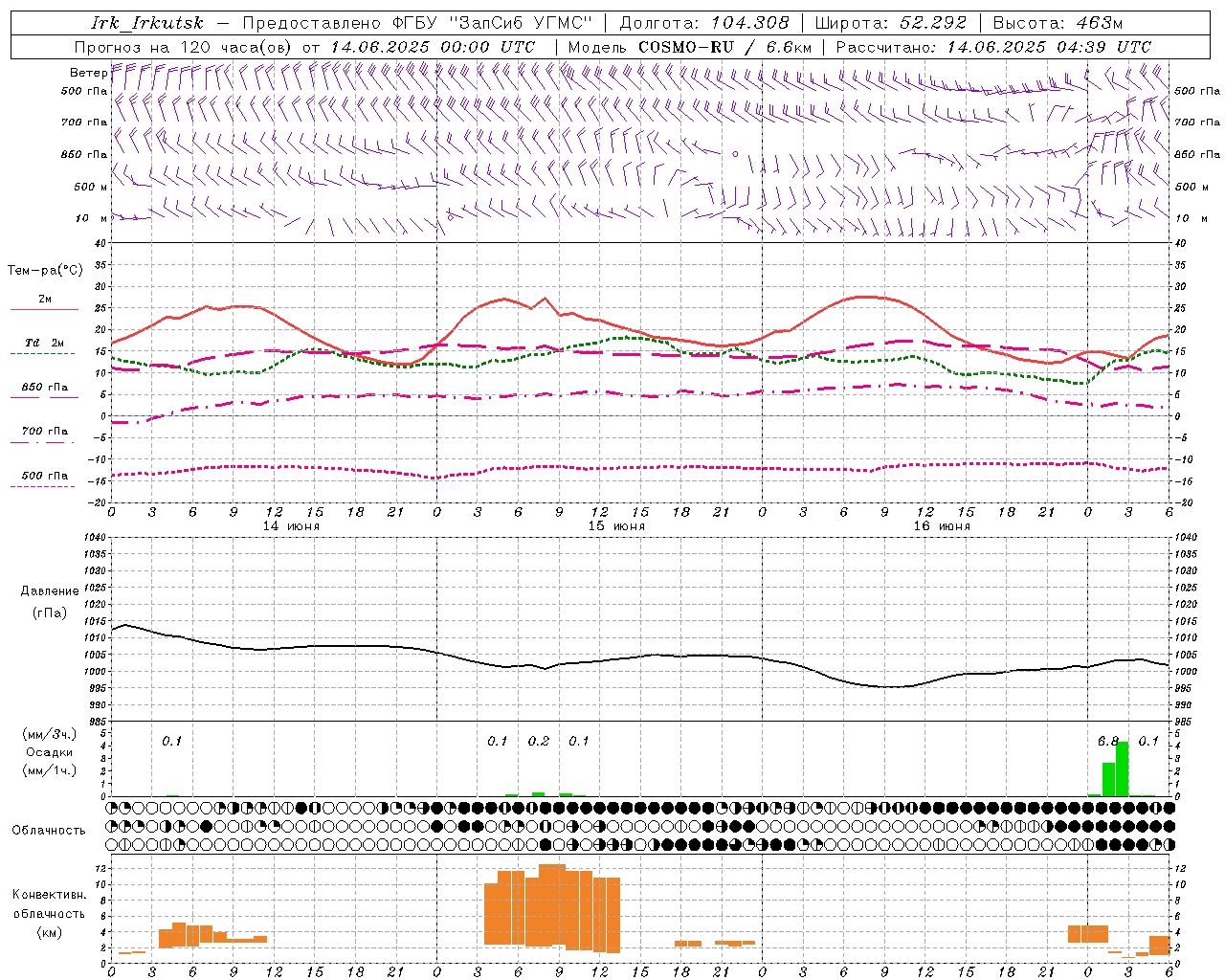1225x980 pixels.
Task: Select the (км) unit label under облачность
Action: click(x=49, y=932)
